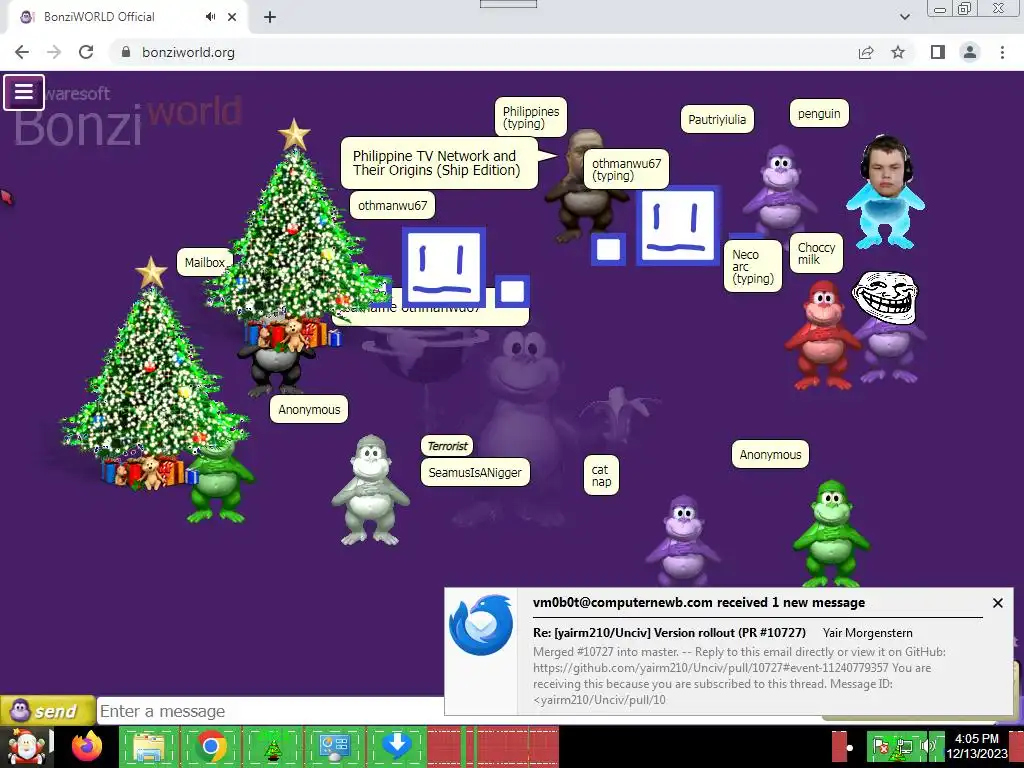Click the green Bonzi below right Anonymous tag

(831, 533)
